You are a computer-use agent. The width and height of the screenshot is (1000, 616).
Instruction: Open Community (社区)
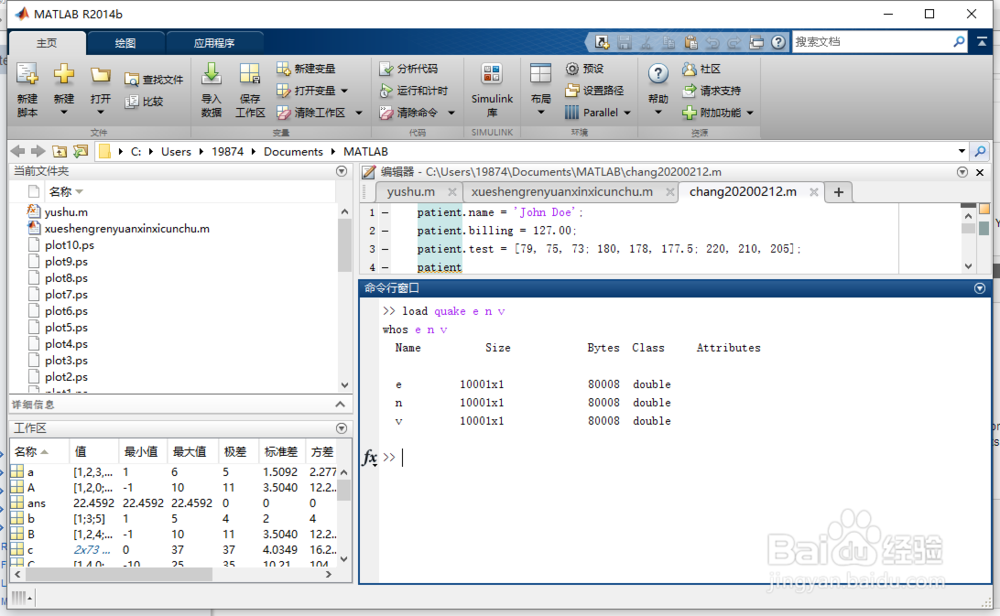(x=702, y=68)
